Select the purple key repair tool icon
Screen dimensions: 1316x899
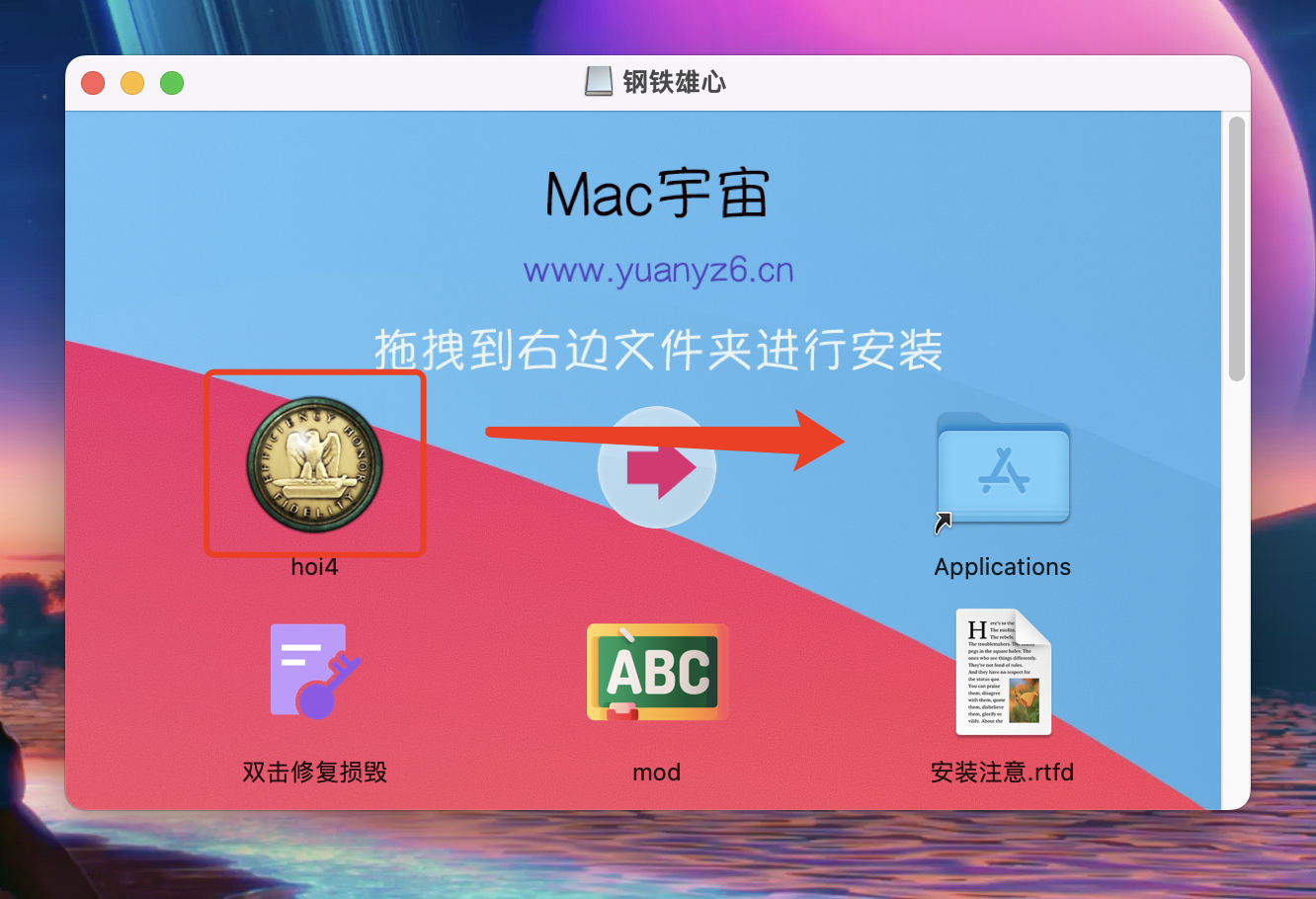coord(314,671)
